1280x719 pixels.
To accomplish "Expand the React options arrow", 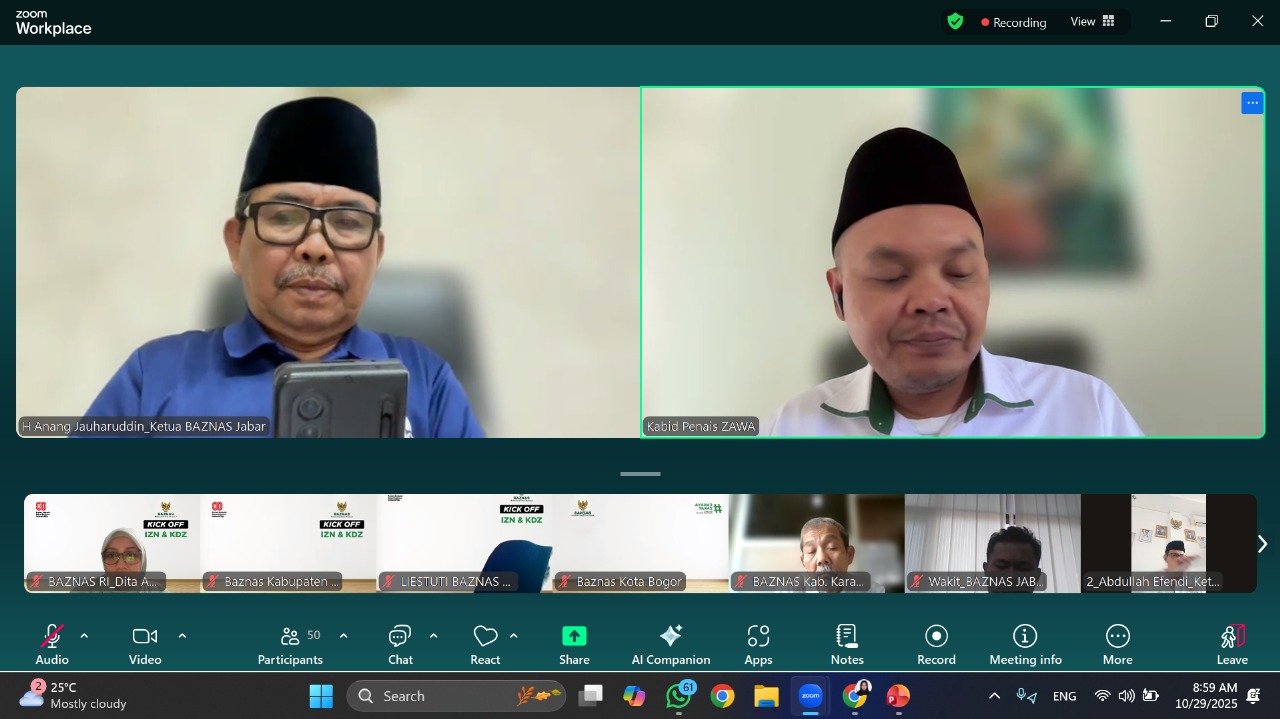I will point(514,636).
